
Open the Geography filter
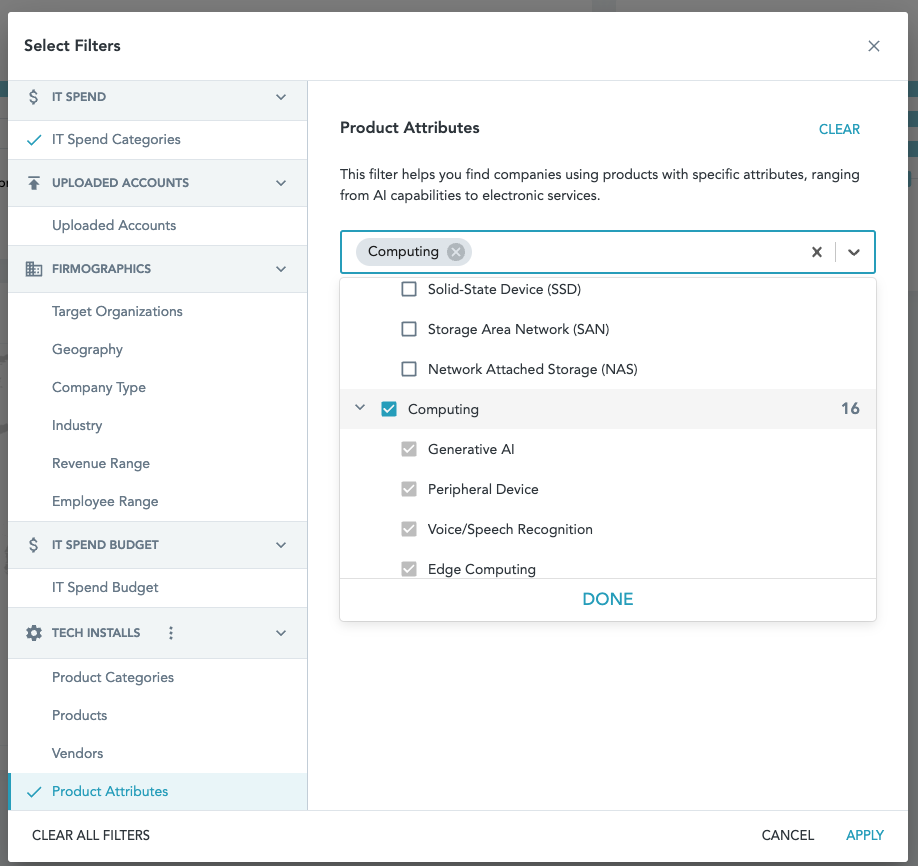(x=88, y=349)
